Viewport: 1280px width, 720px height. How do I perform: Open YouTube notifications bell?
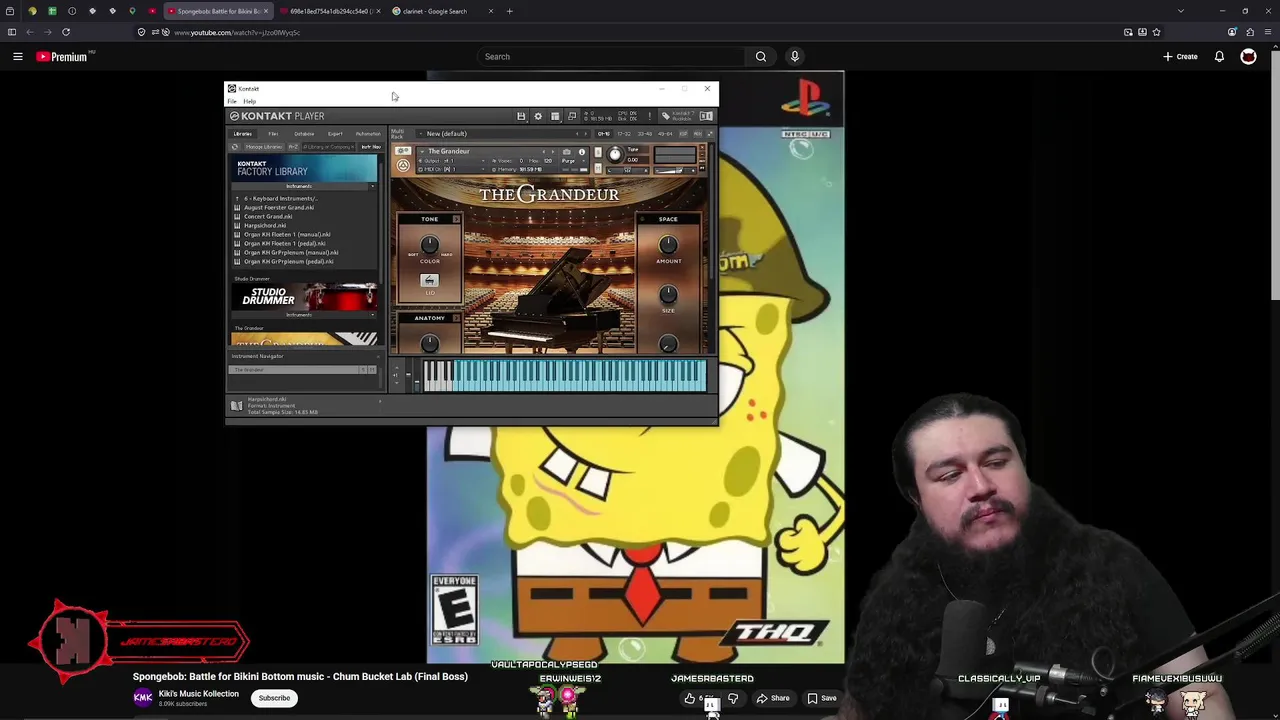pos(1219,57)
